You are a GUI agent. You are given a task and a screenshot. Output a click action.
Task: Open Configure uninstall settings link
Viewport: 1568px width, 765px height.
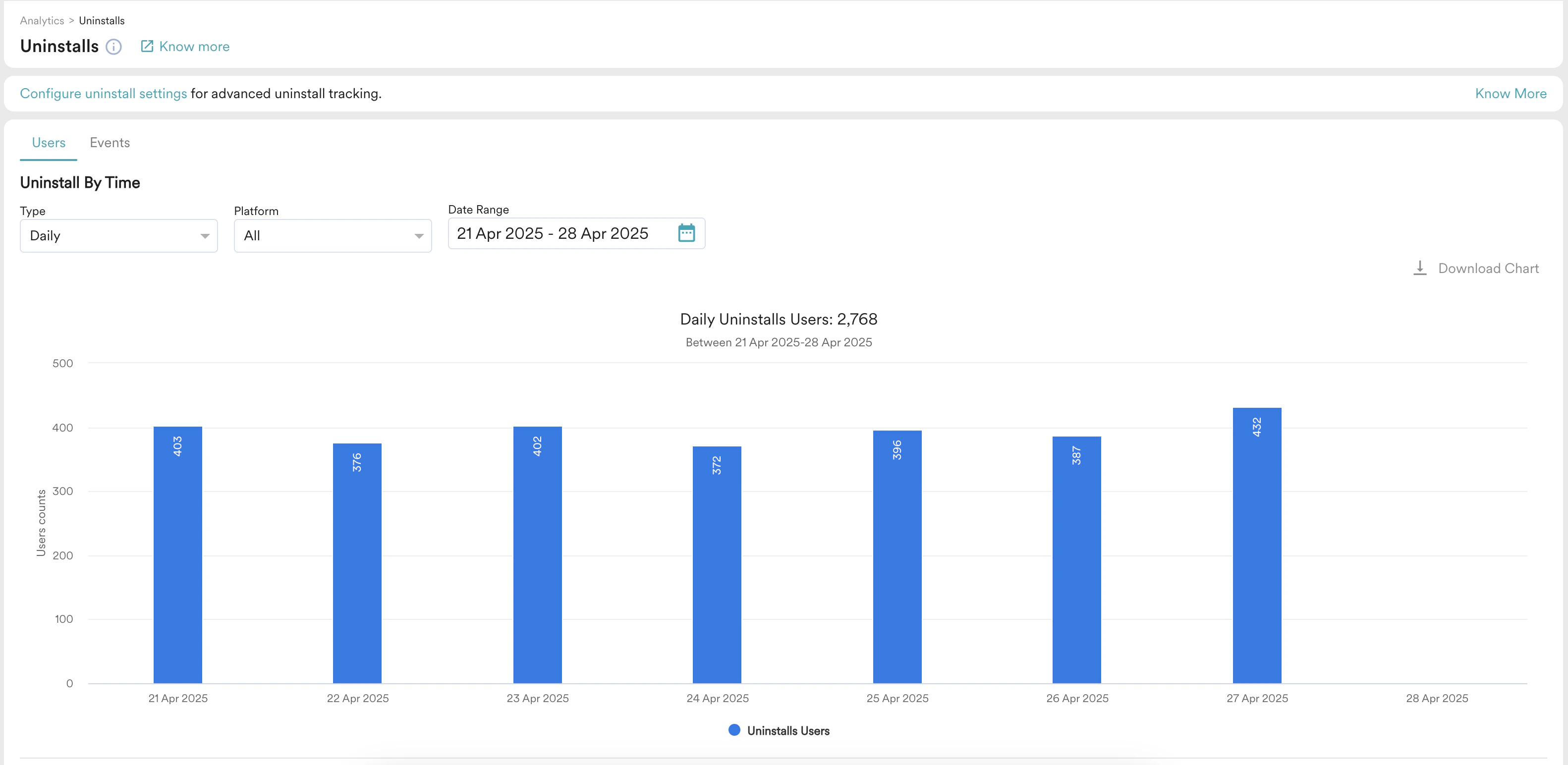coord(104,94)
